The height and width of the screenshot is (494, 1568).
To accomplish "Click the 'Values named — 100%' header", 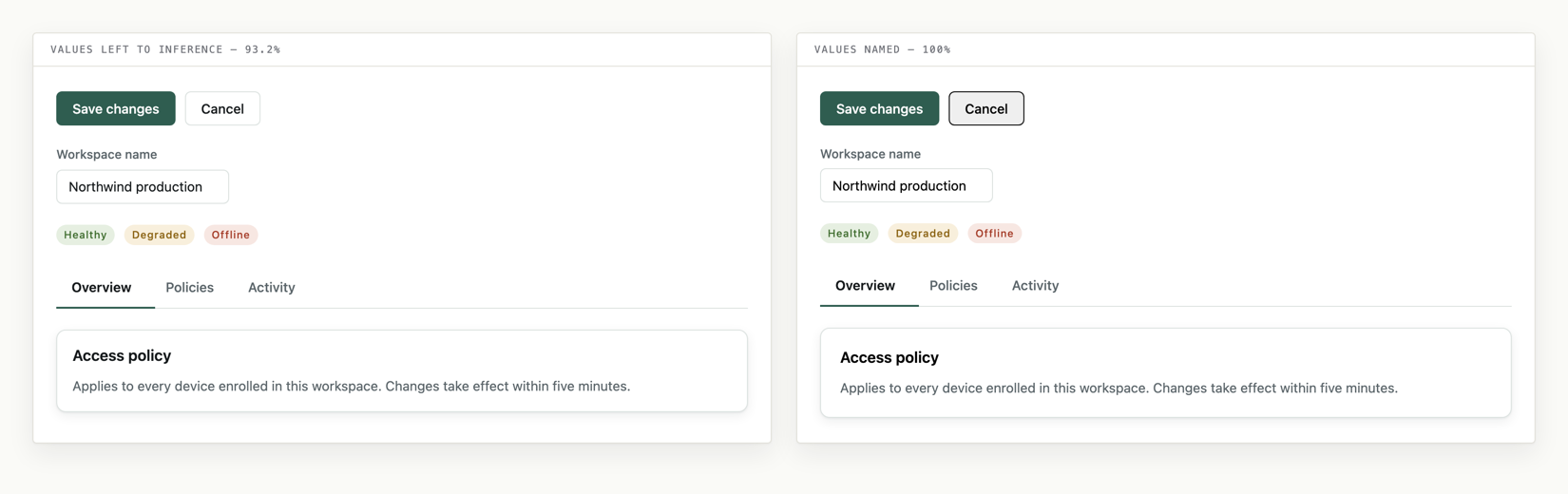I will (x=883, y=49).
